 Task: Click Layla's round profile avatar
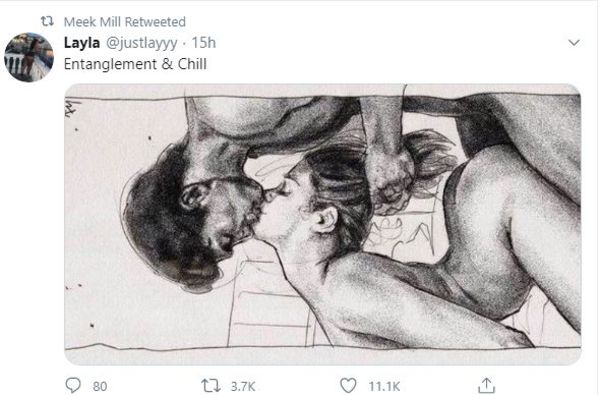tap(29, 57)
